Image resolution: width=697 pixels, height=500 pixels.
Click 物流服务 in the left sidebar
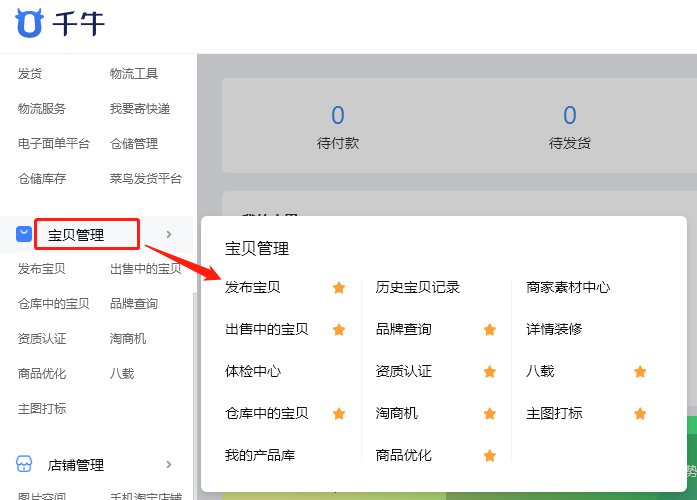tap(42, 108)
